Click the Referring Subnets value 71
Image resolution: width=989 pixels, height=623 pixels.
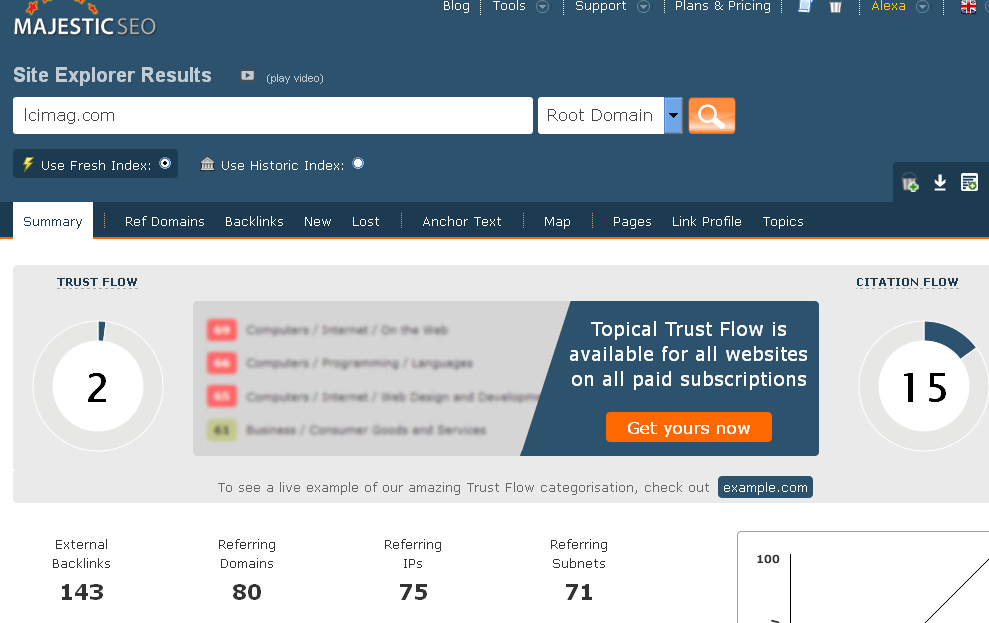click(x=579, y=592)
